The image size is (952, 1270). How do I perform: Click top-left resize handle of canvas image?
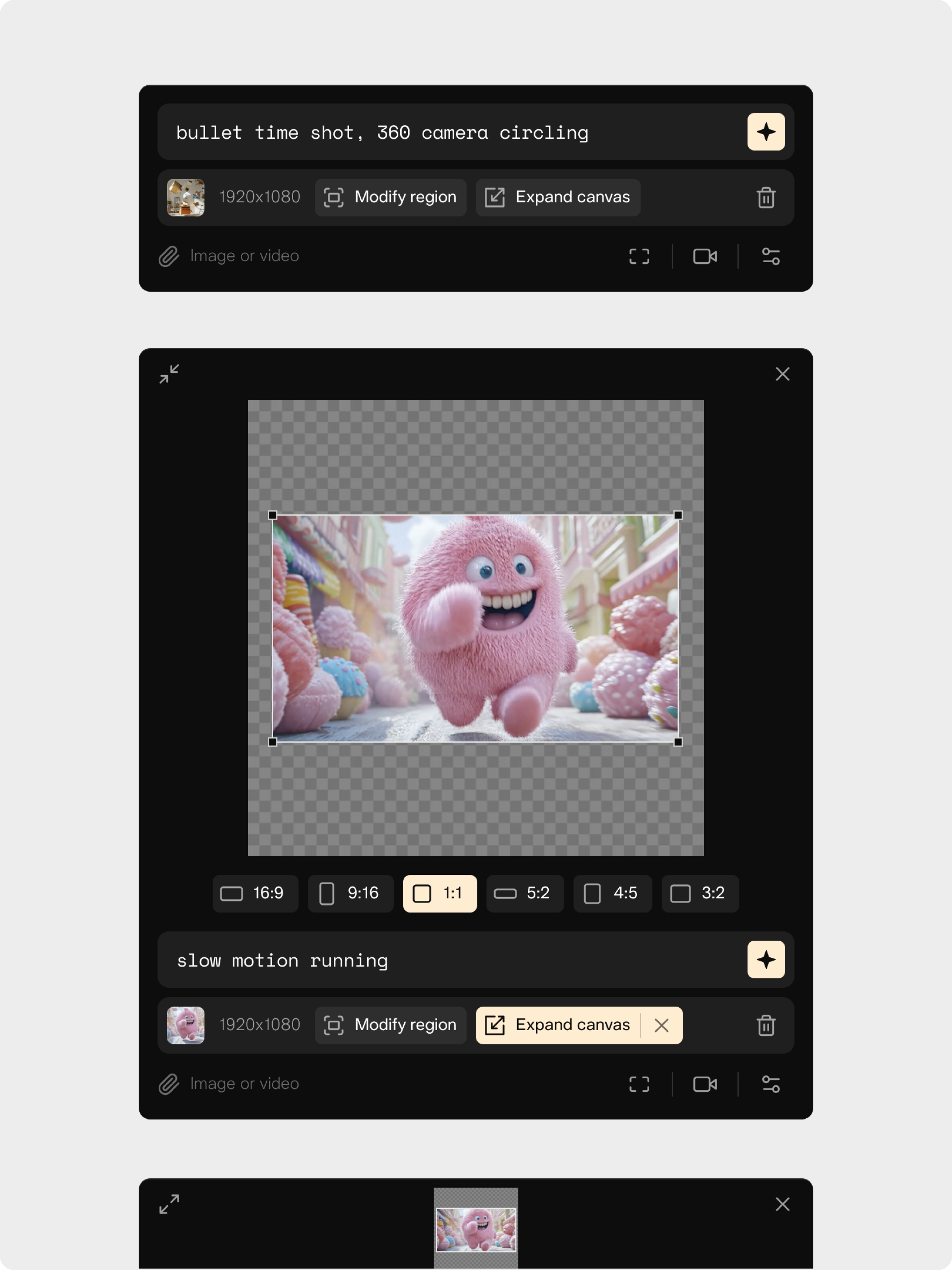273,515
